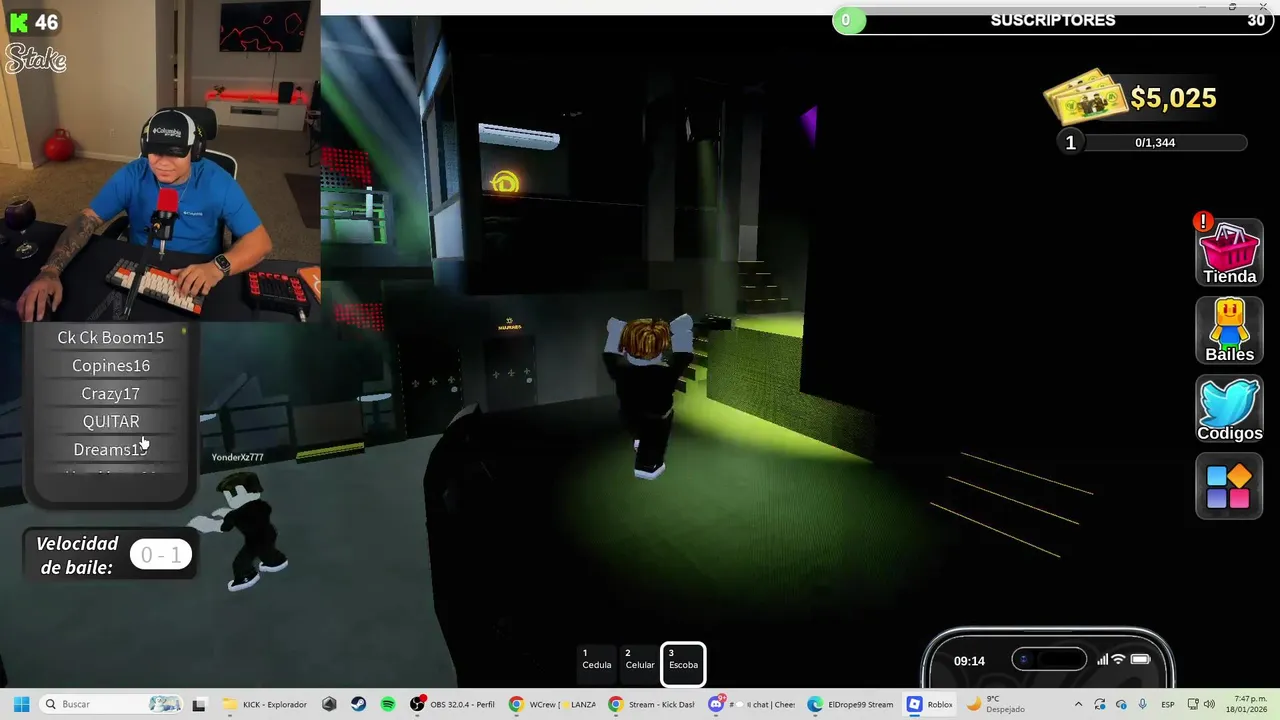This screenshot has height=720, width=1280.
Task: Click the colored shapes icon below Codigos
Action: coord(1229,487)
